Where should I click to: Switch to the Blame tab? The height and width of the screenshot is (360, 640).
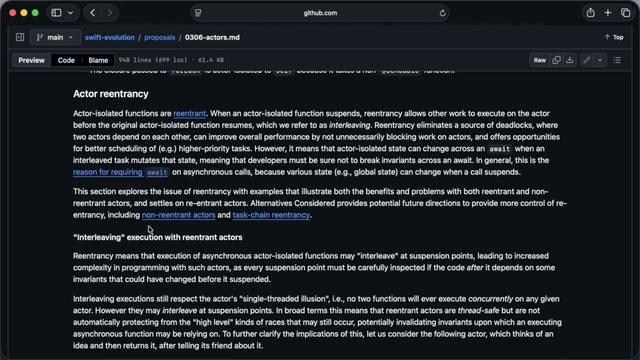click(98, 60)
